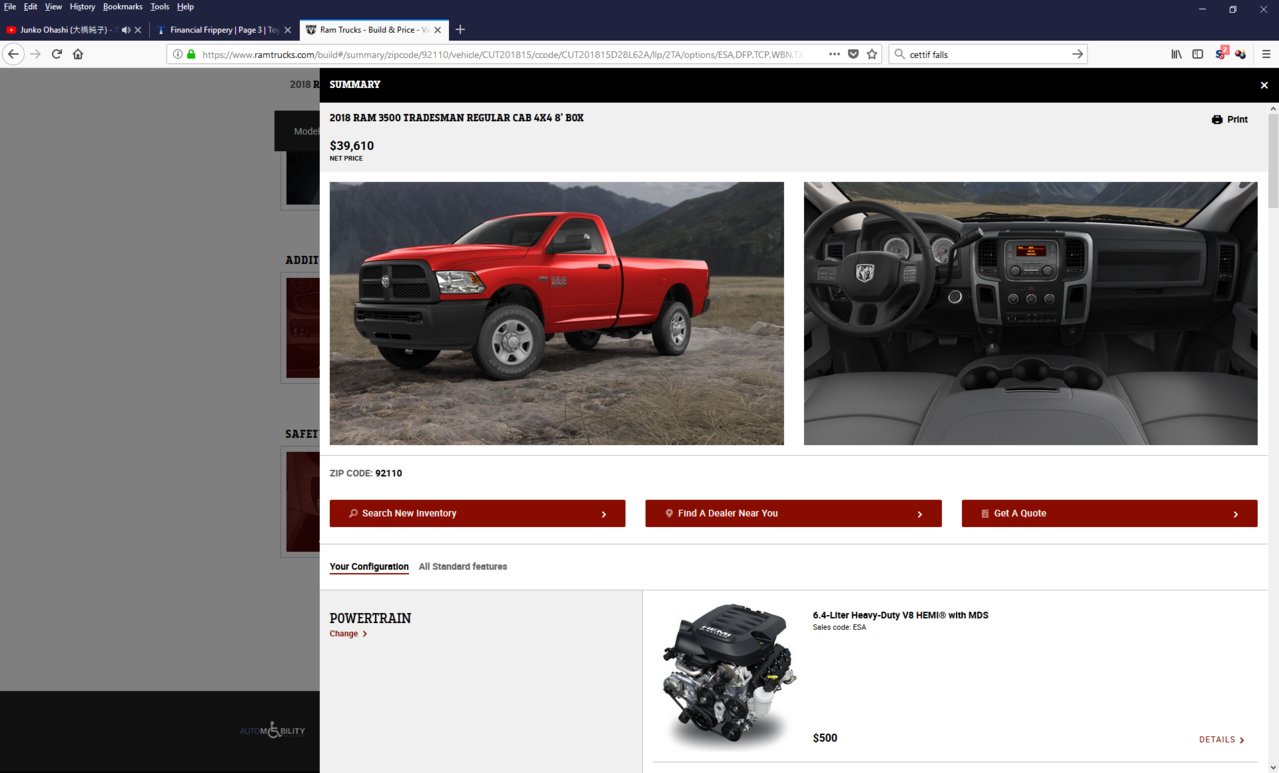Viewport: 1279px width, 773px height.
Task: Mute the Junko Ohashi tab audio
Action: coord(126,30)
